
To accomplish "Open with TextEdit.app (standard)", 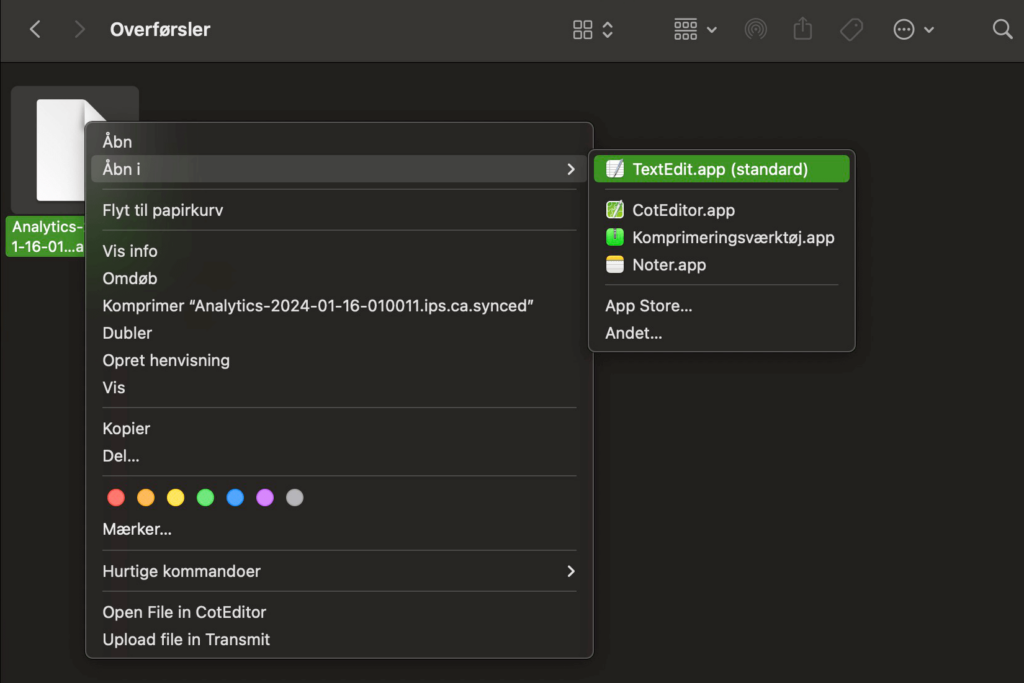I will 722,169.
